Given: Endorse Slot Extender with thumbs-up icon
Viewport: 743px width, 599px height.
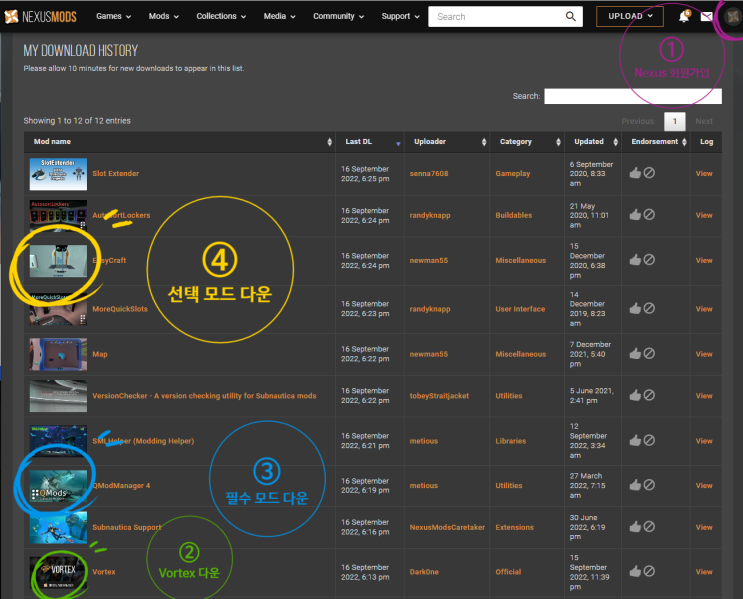Looking at the screenshot, I should point(635,173).
